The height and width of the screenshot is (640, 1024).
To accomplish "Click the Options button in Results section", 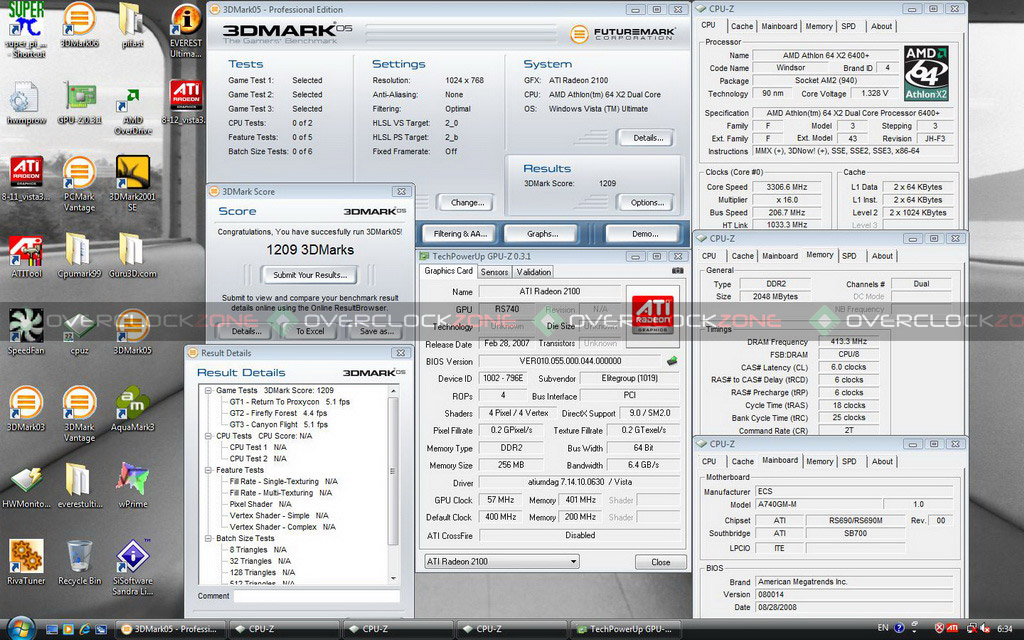I will [647, 202].
